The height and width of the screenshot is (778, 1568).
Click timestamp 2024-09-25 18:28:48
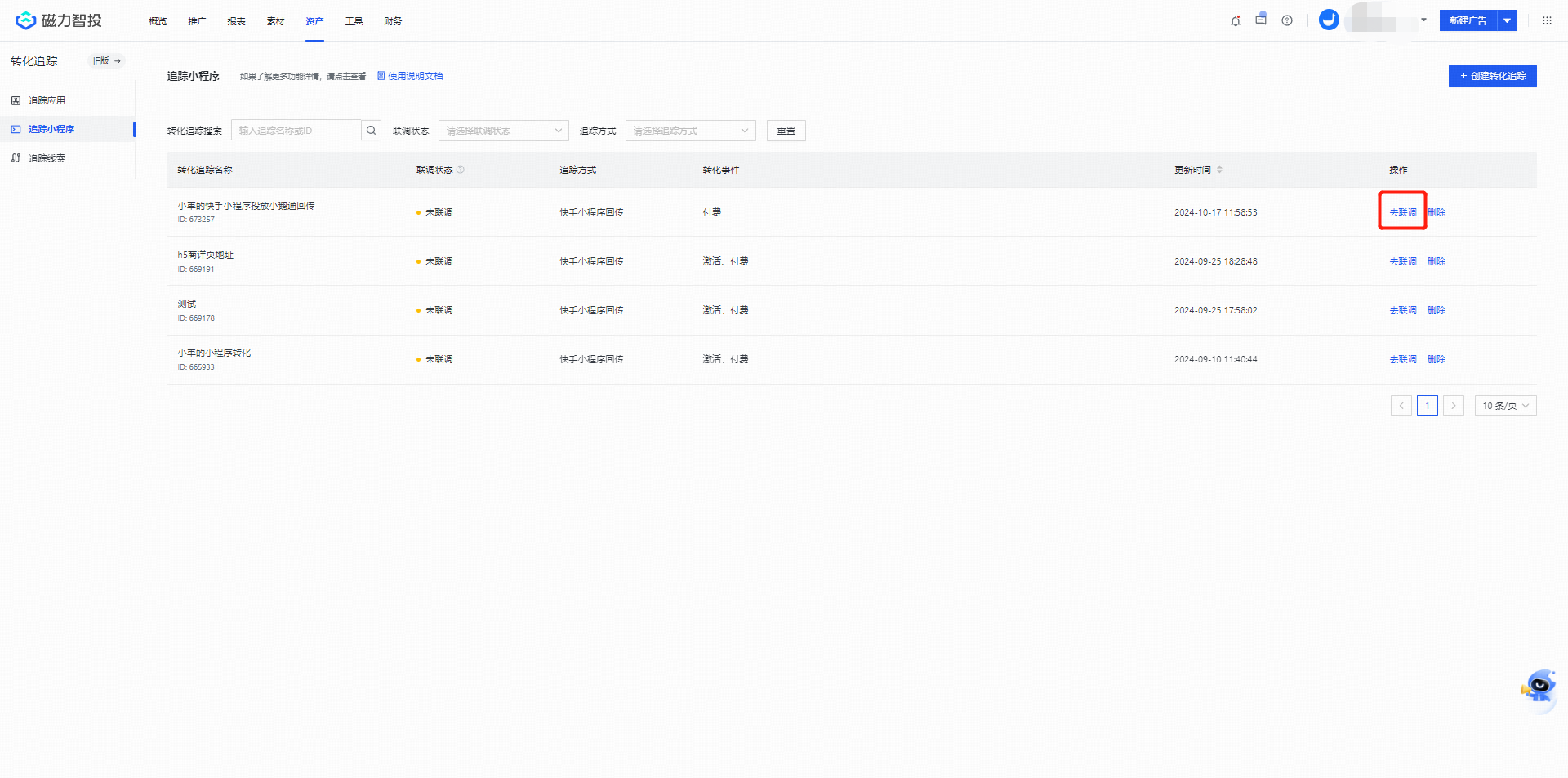(1216, 261)
